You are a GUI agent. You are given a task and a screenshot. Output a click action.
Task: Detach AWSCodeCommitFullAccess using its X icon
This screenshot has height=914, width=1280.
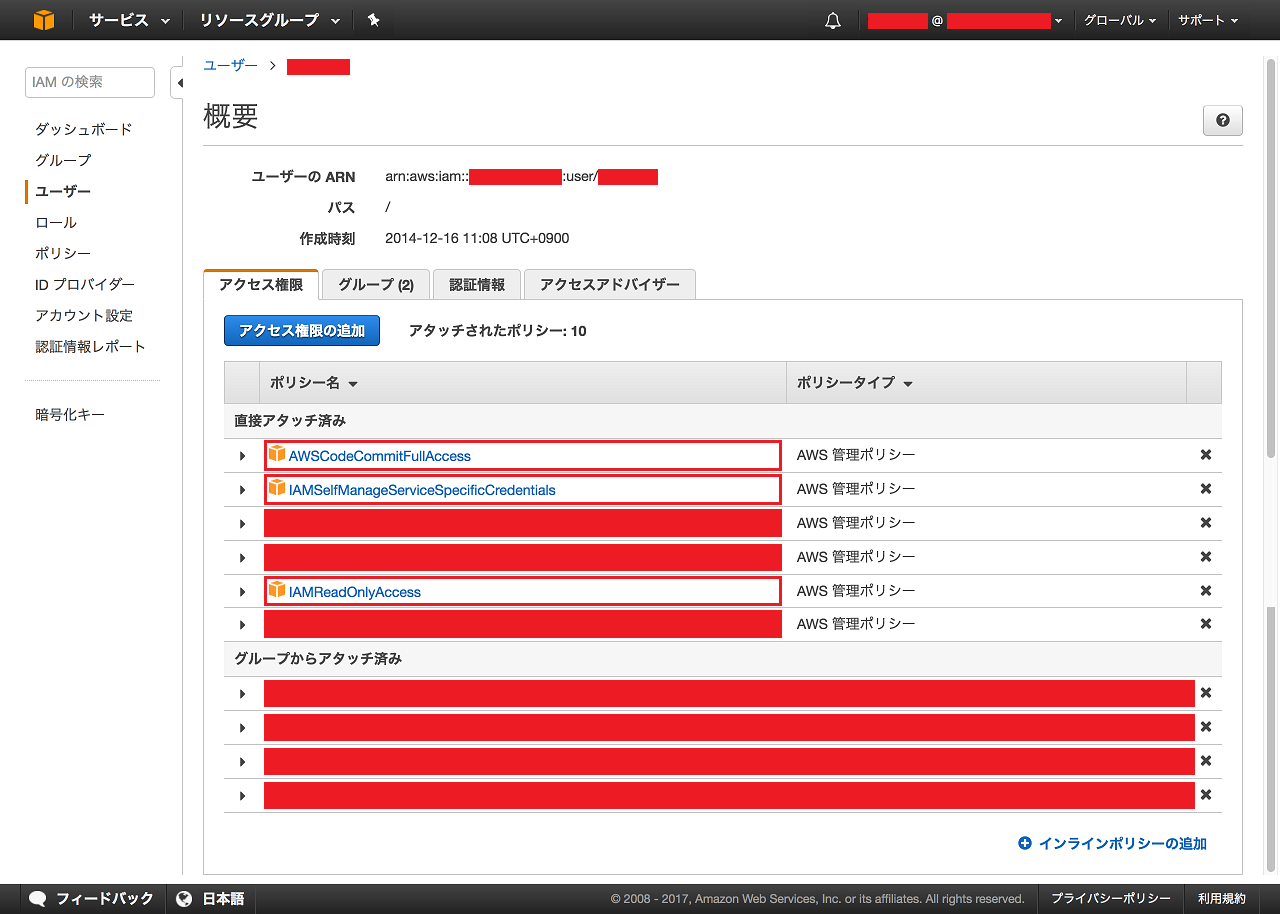pos(1205,454)
